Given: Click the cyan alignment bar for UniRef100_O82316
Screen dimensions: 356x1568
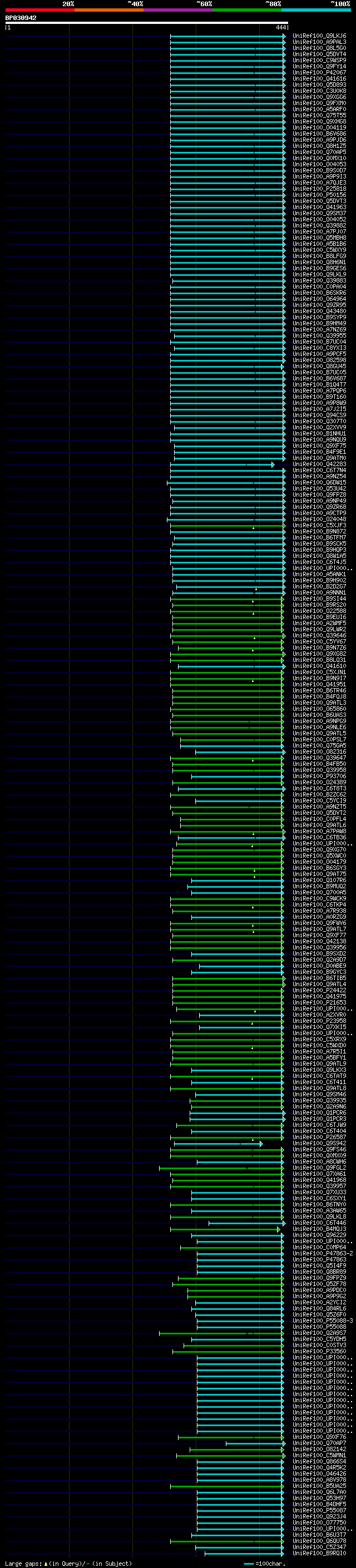Looking at the screenshot, I should (x=239, y=752).
